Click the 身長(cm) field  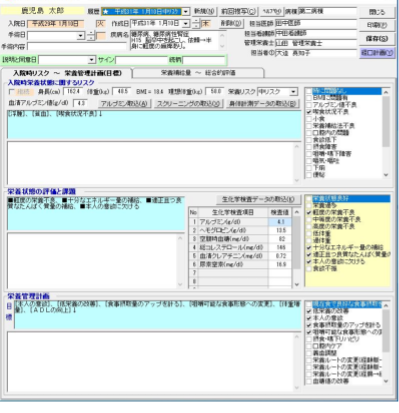[x=73, y=91]
